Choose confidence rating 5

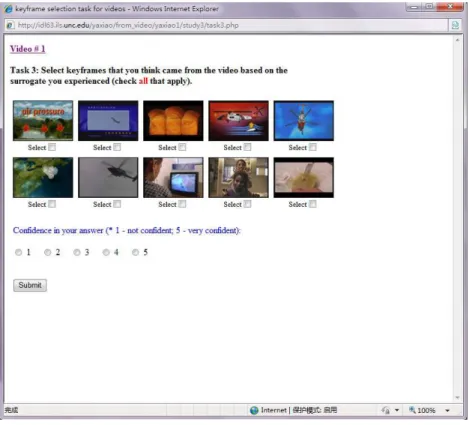tap(135, 252)
